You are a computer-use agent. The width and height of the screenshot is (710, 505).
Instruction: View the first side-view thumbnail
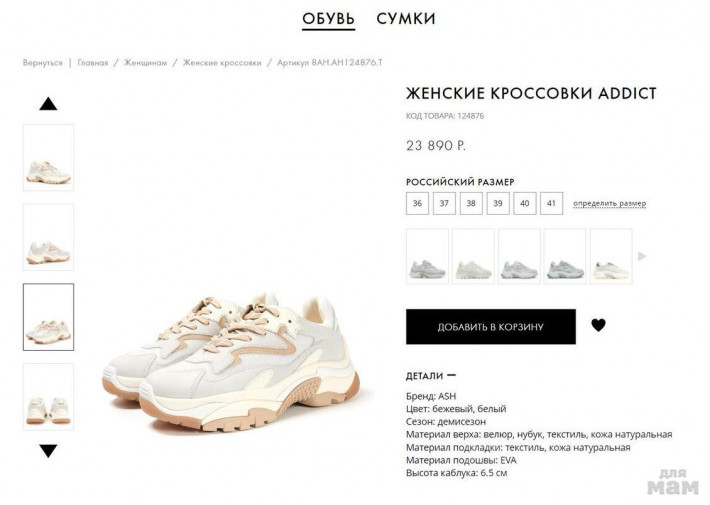(x=48, y=158)
